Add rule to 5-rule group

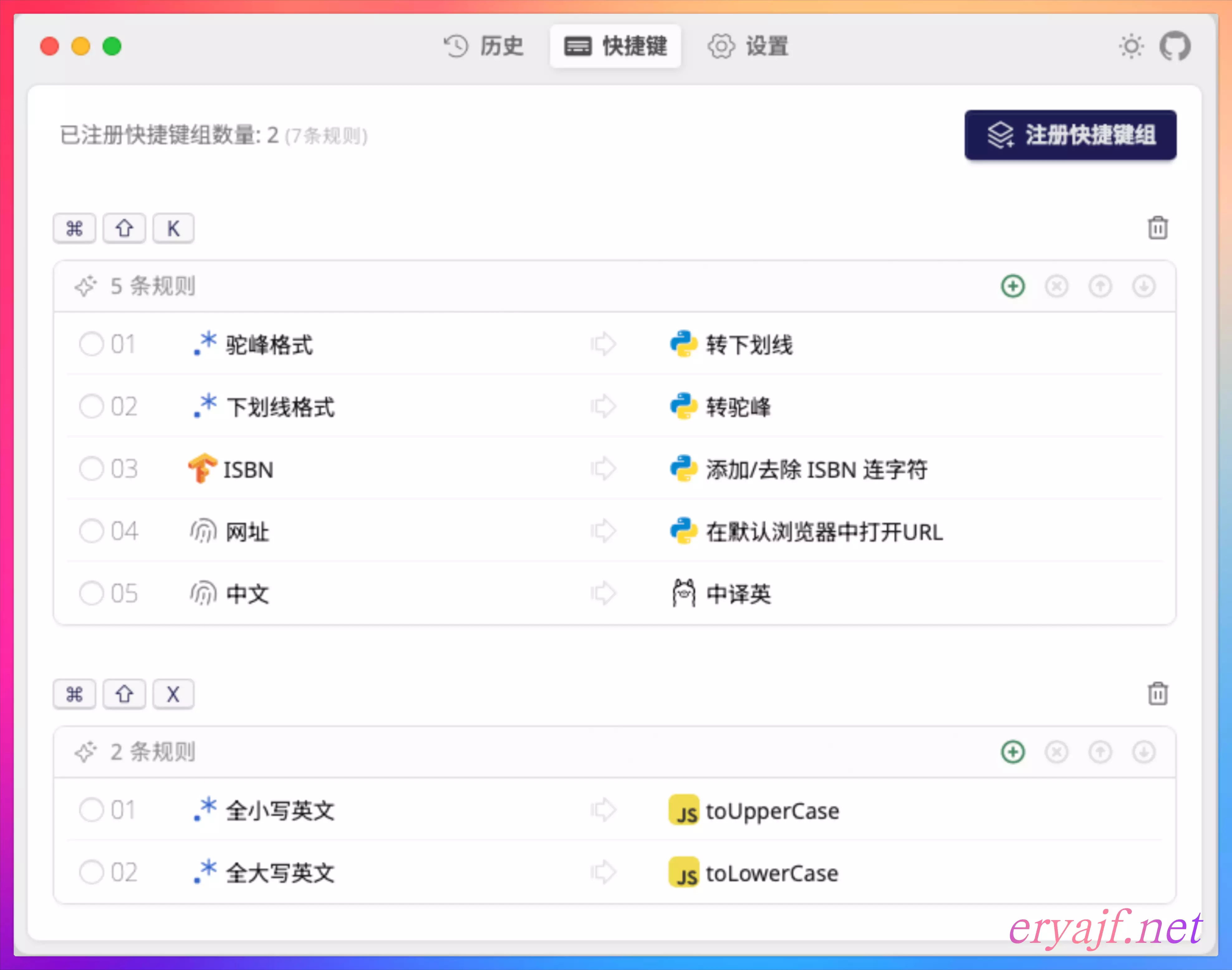1012,286
